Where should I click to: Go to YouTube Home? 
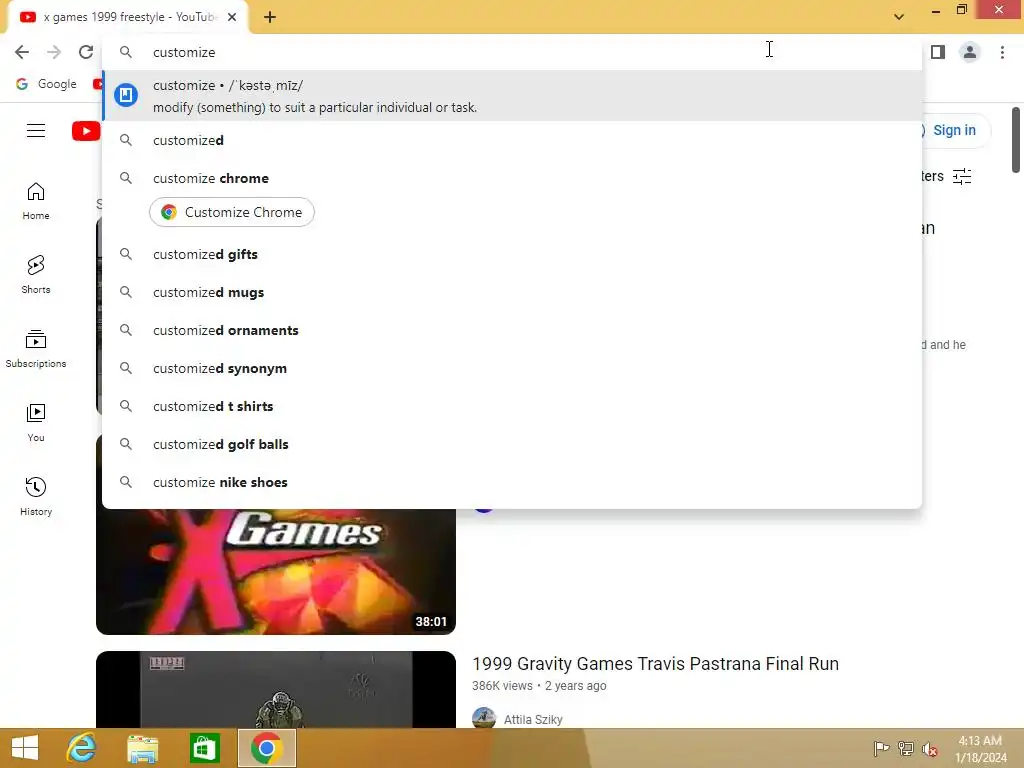(36, 200)
